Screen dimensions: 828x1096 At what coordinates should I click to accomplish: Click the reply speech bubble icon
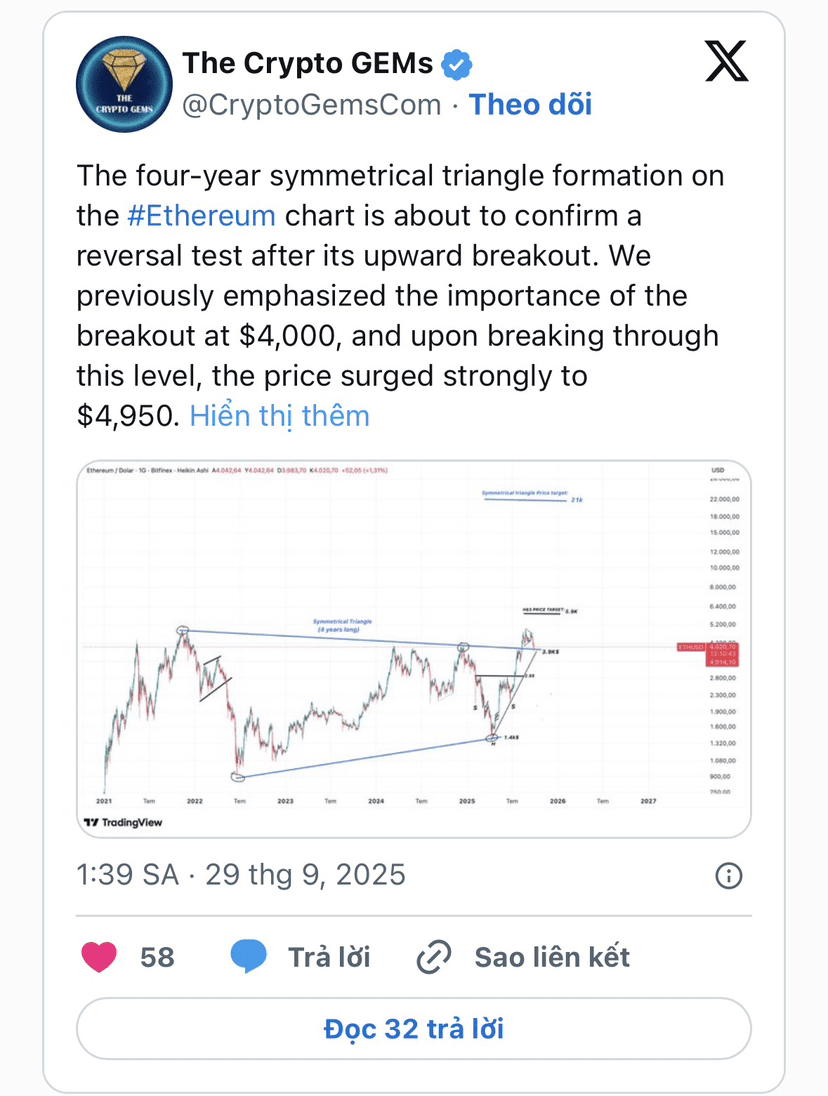click(250, 957)
